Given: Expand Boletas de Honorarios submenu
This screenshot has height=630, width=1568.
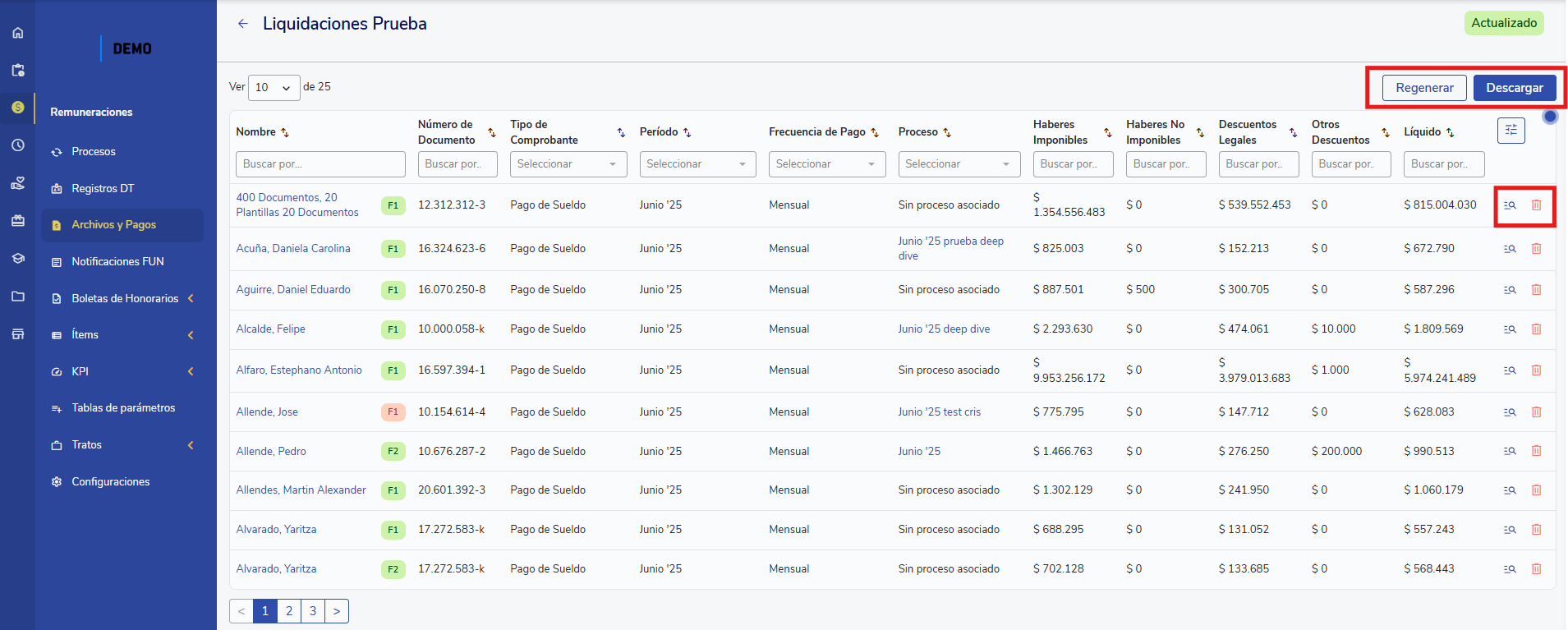Looking at the screenshot, I should tap(125, 299).
